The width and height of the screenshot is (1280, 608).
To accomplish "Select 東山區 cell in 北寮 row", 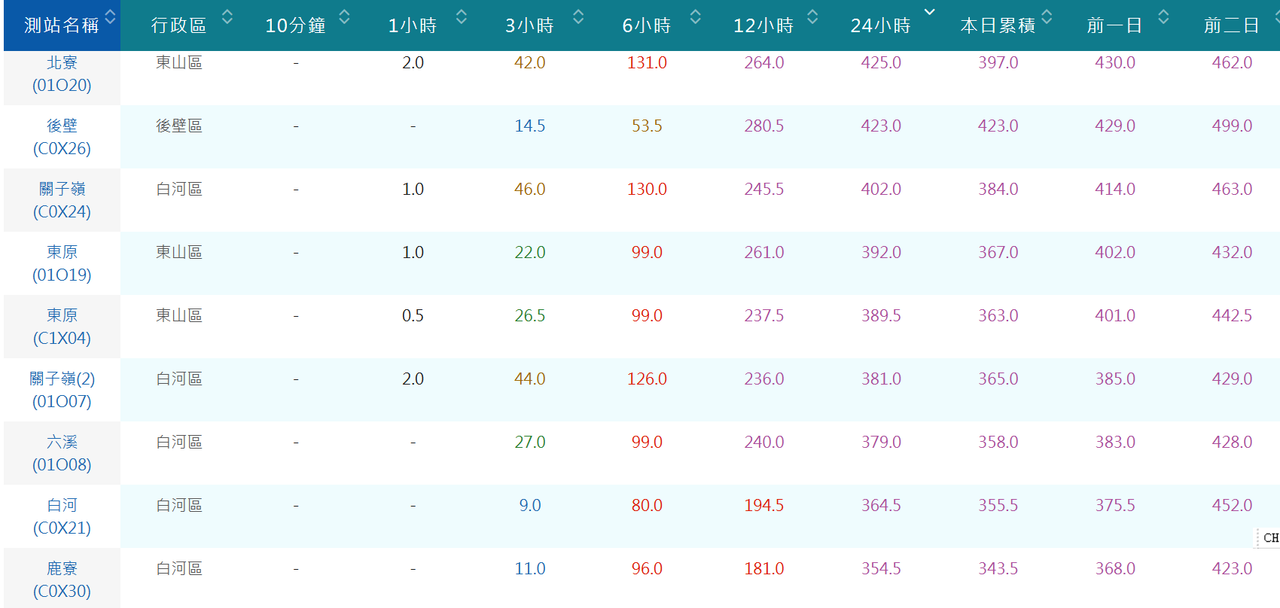I will click(179, 62).
